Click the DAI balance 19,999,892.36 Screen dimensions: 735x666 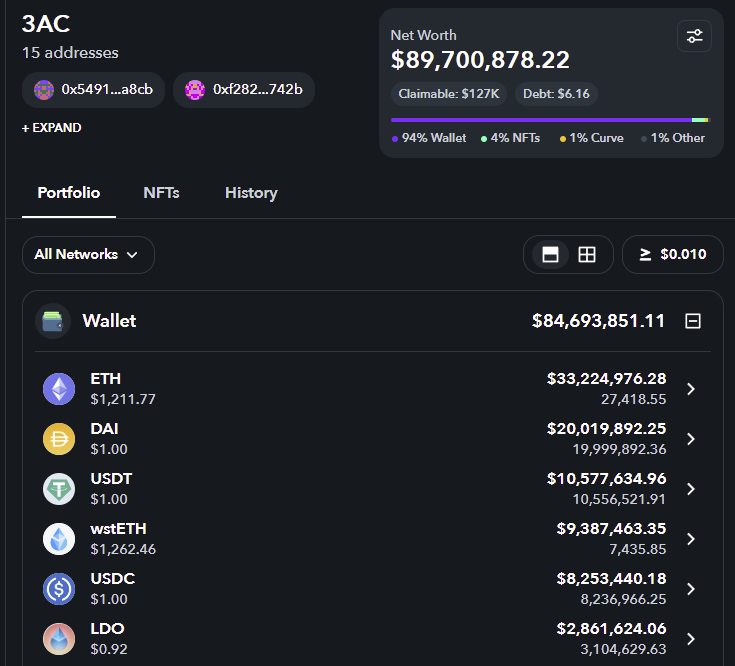tap(619, 449)
